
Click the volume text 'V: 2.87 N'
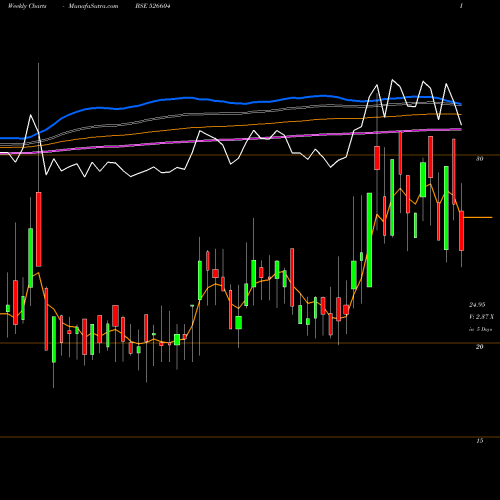click(x=481, y=317)
